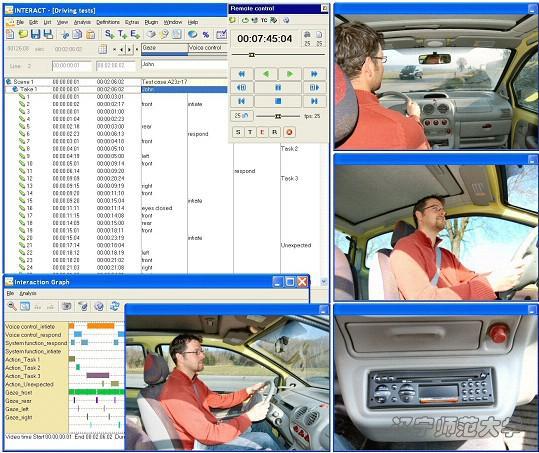Image resolution: width=539 pixels, height=453 pixels.
Task: Click the Add Event (E+) toolbar icon
Action: pos(134,34)
